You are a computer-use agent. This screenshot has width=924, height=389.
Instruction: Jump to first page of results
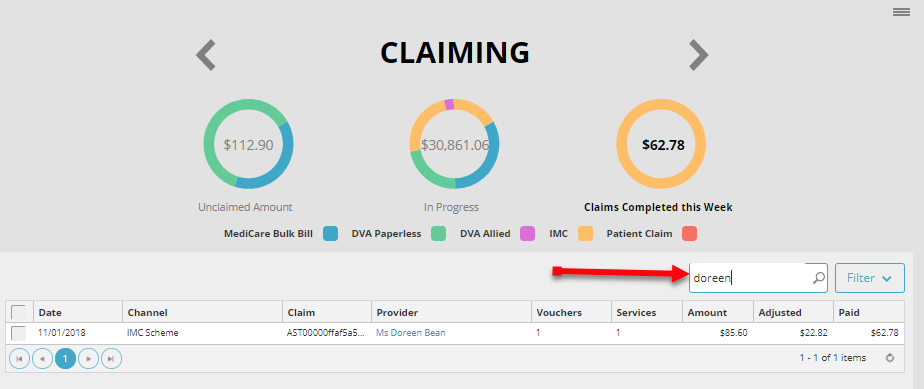click(19, 358)
